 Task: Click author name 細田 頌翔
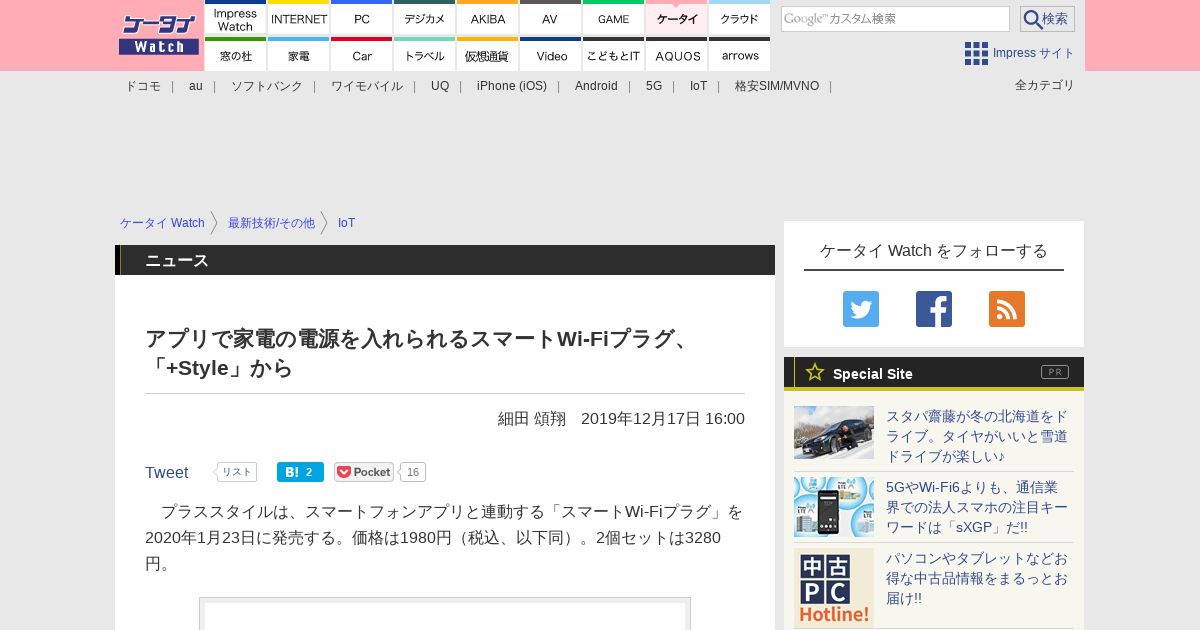click(532, 418)
